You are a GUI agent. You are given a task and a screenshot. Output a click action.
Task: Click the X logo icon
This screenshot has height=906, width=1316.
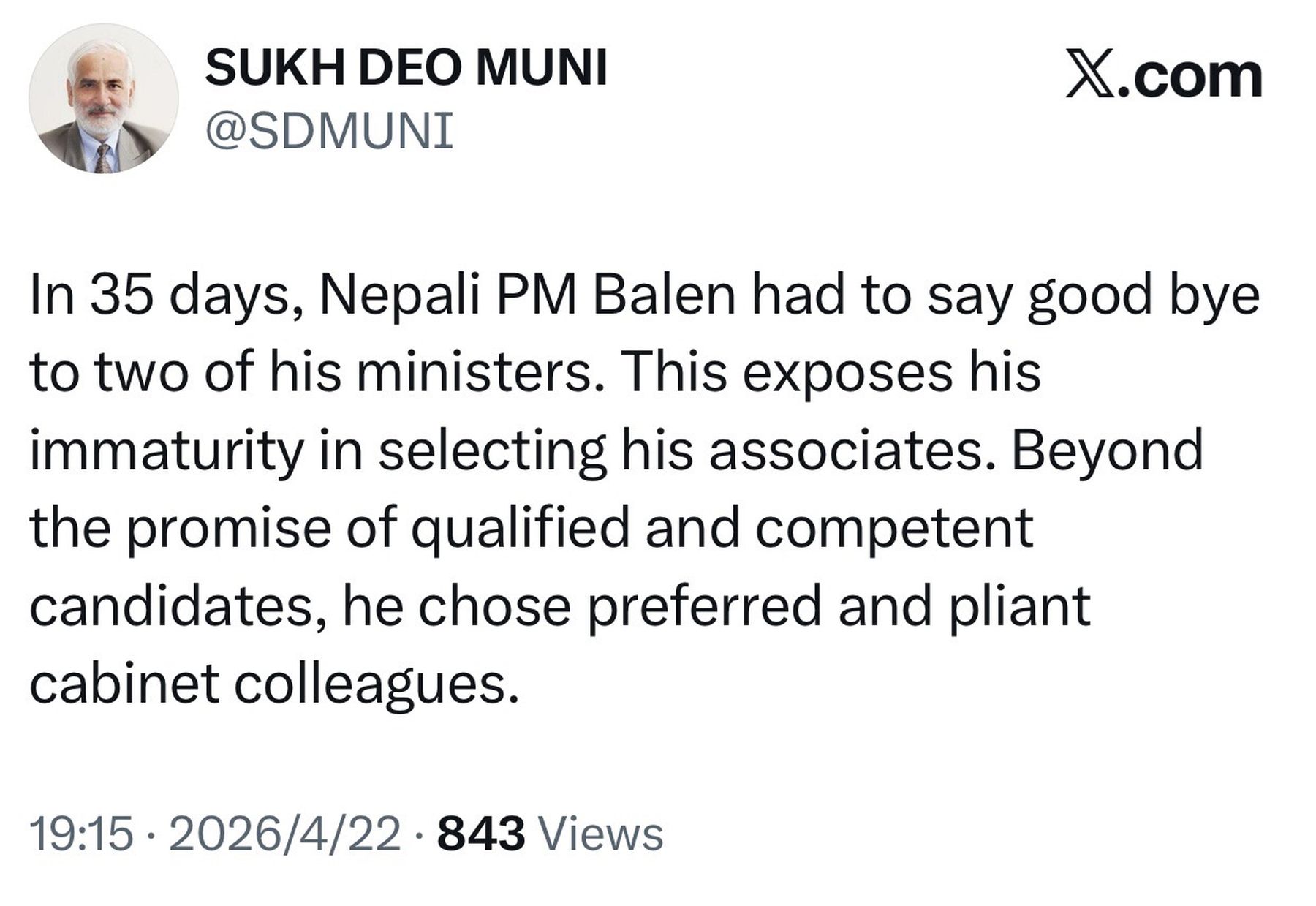point(1087,74)
